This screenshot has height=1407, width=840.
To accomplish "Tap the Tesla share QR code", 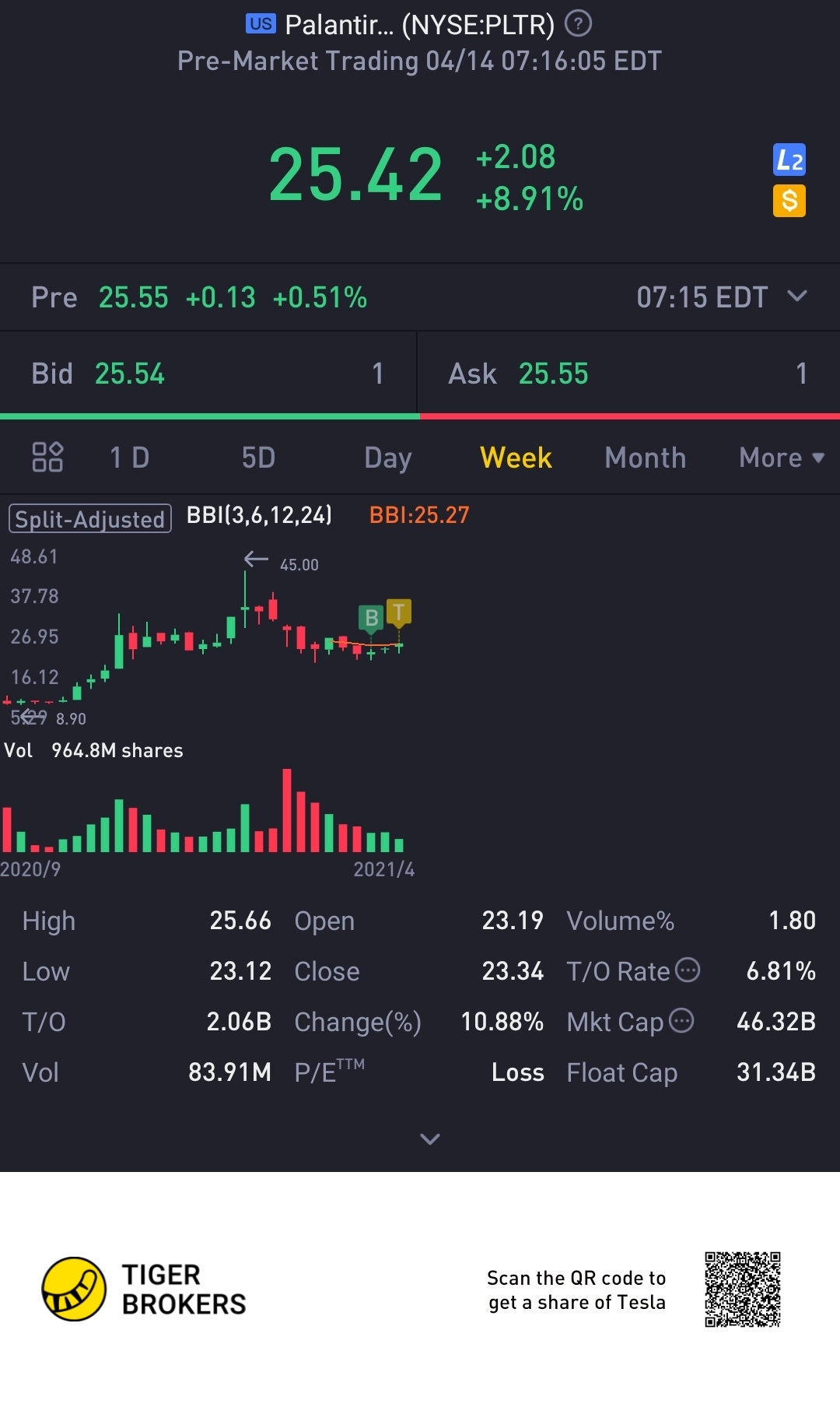I will click(743, 1289).
